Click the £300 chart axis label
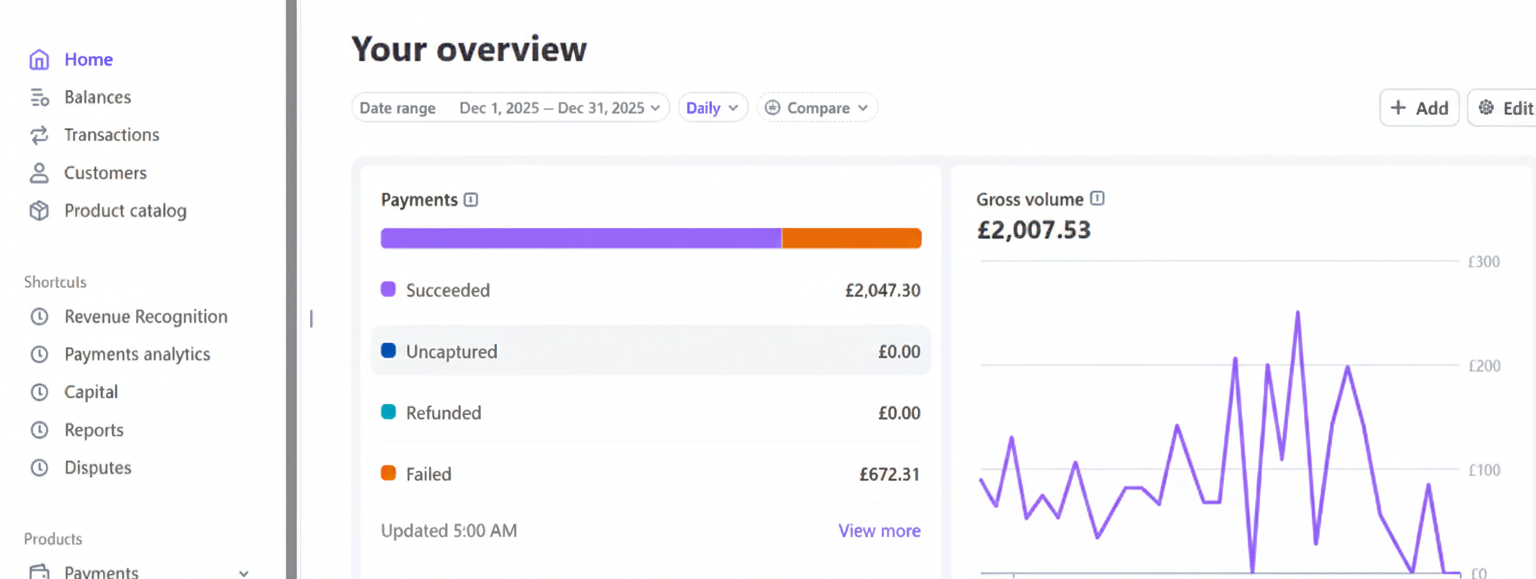Image resolution: width=1536 pixels, height=579 pixels. (1483, 262)
